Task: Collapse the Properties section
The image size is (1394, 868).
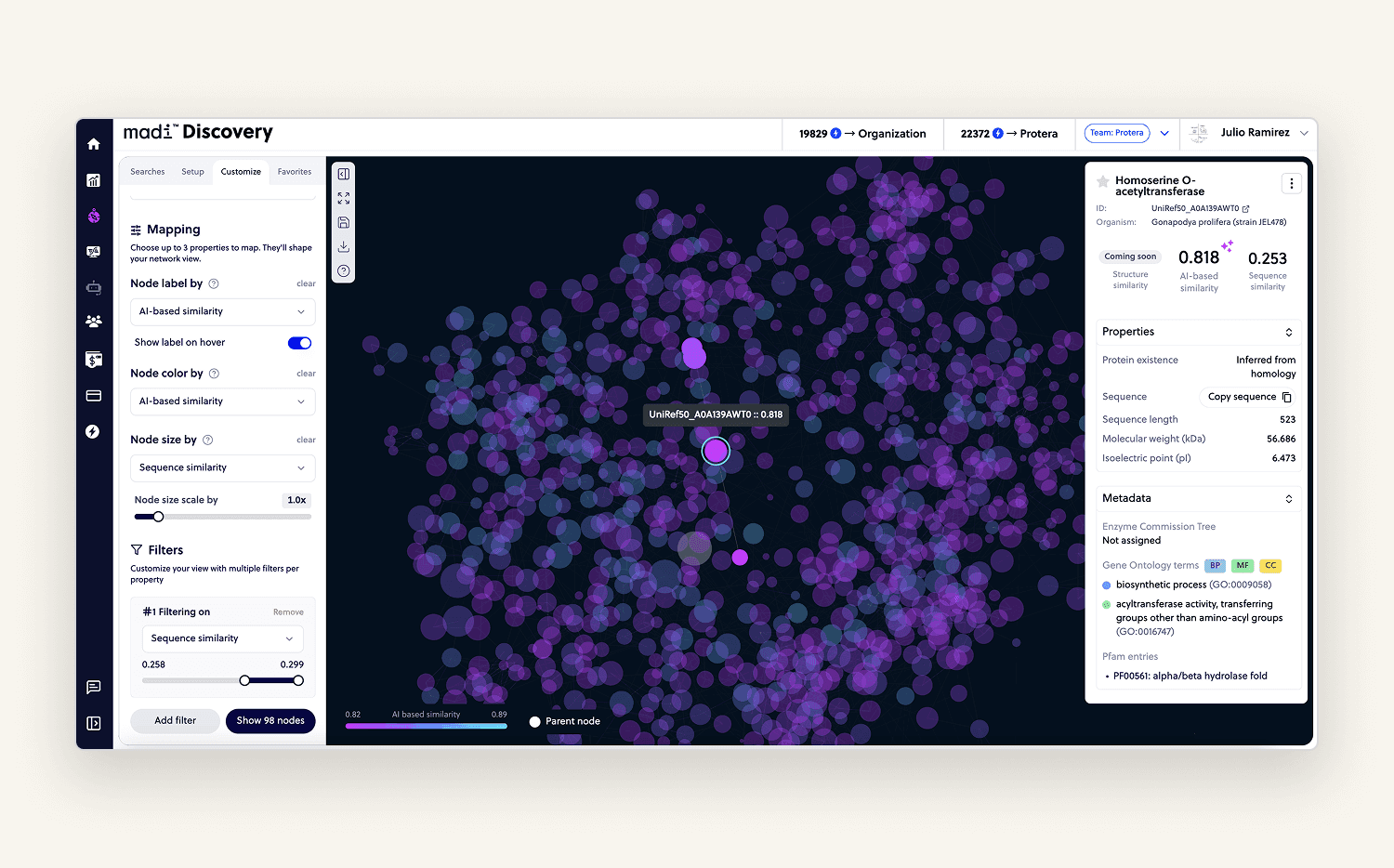Action: [1289, 333]
